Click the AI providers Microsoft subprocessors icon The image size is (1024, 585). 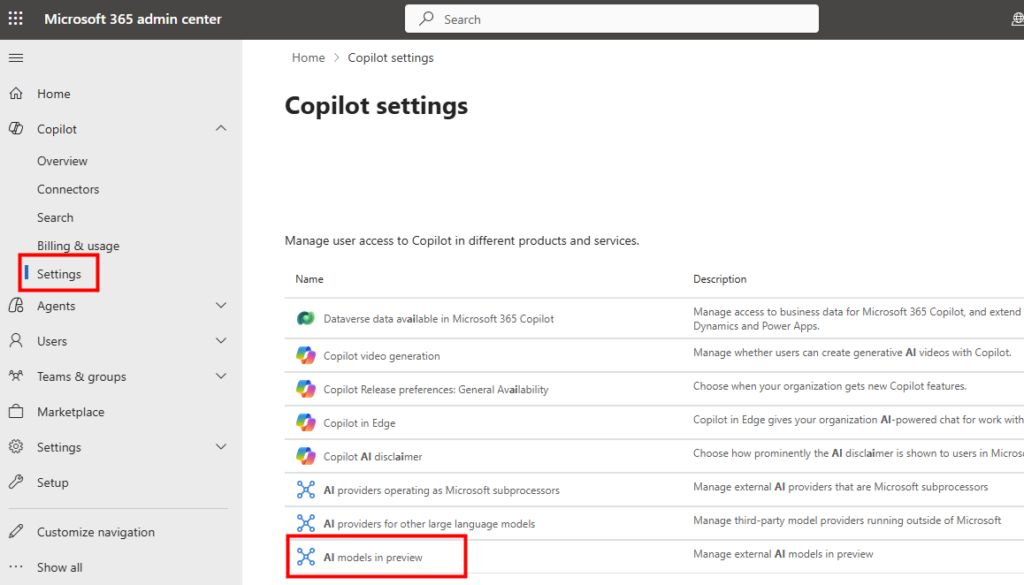coord(306,490)
